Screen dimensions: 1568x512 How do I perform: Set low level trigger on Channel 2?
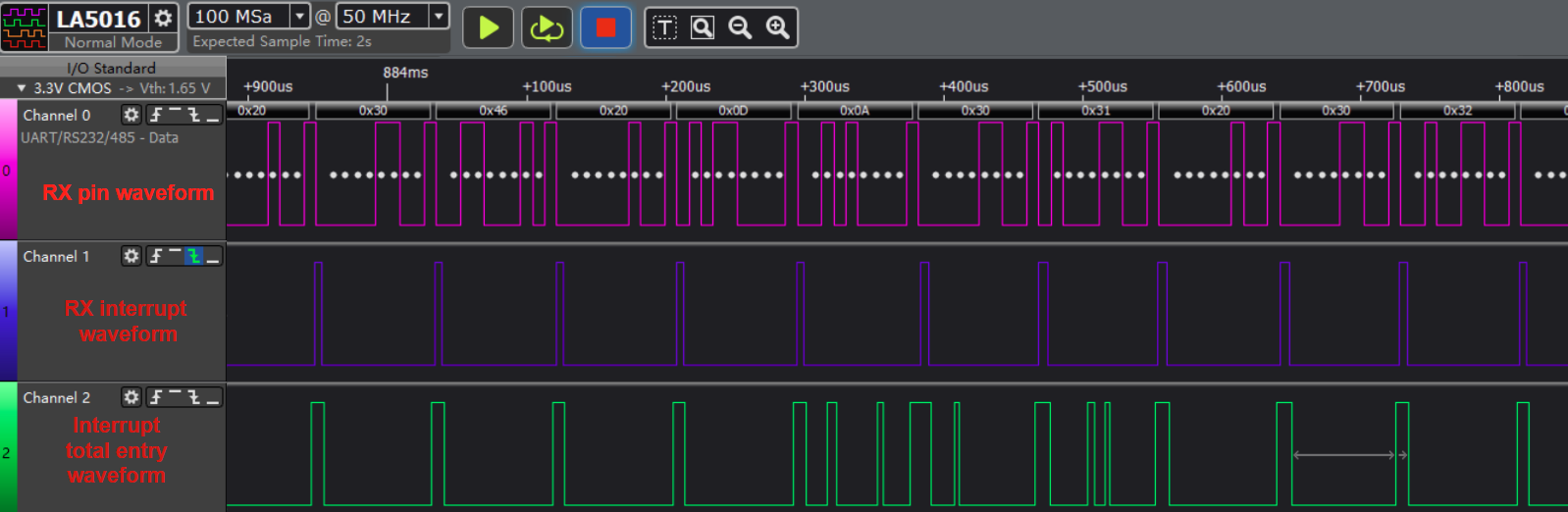pos(213,397)
